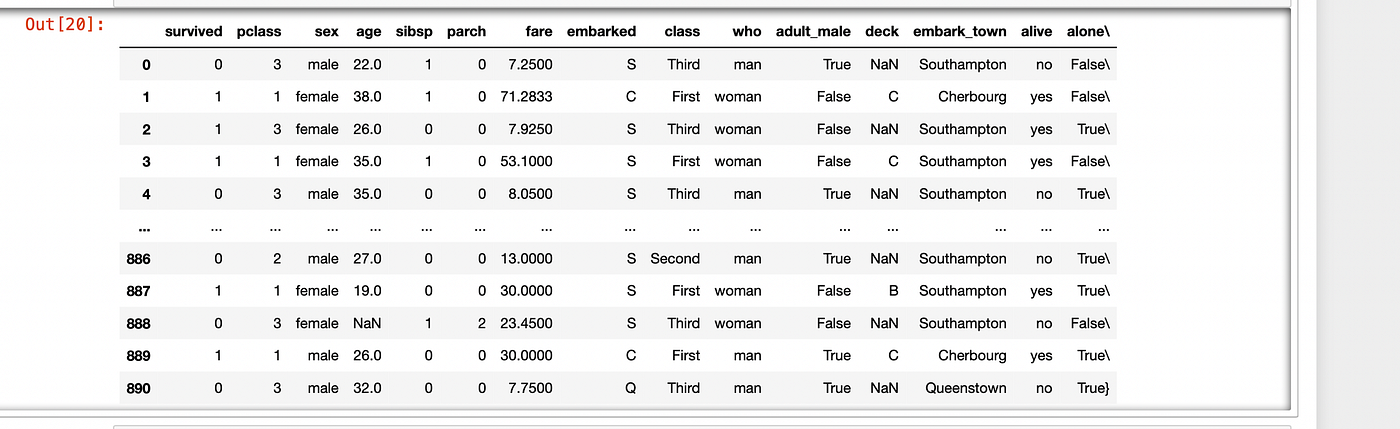Select the "embarked" column header
Screen dimensions: 1400x429
coord(601,31)
